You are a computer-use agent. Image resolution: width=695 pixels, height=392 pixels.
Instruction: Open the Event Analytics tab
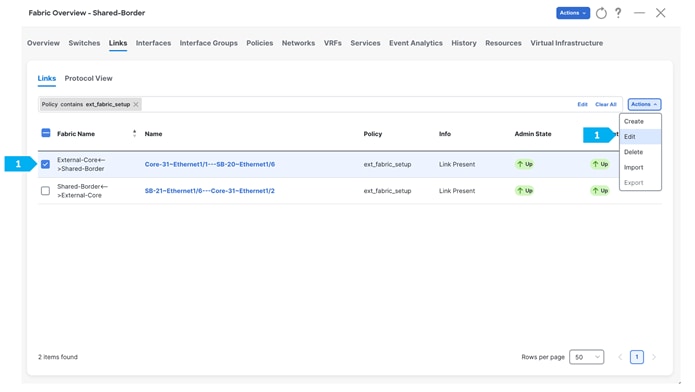point(416,43)
